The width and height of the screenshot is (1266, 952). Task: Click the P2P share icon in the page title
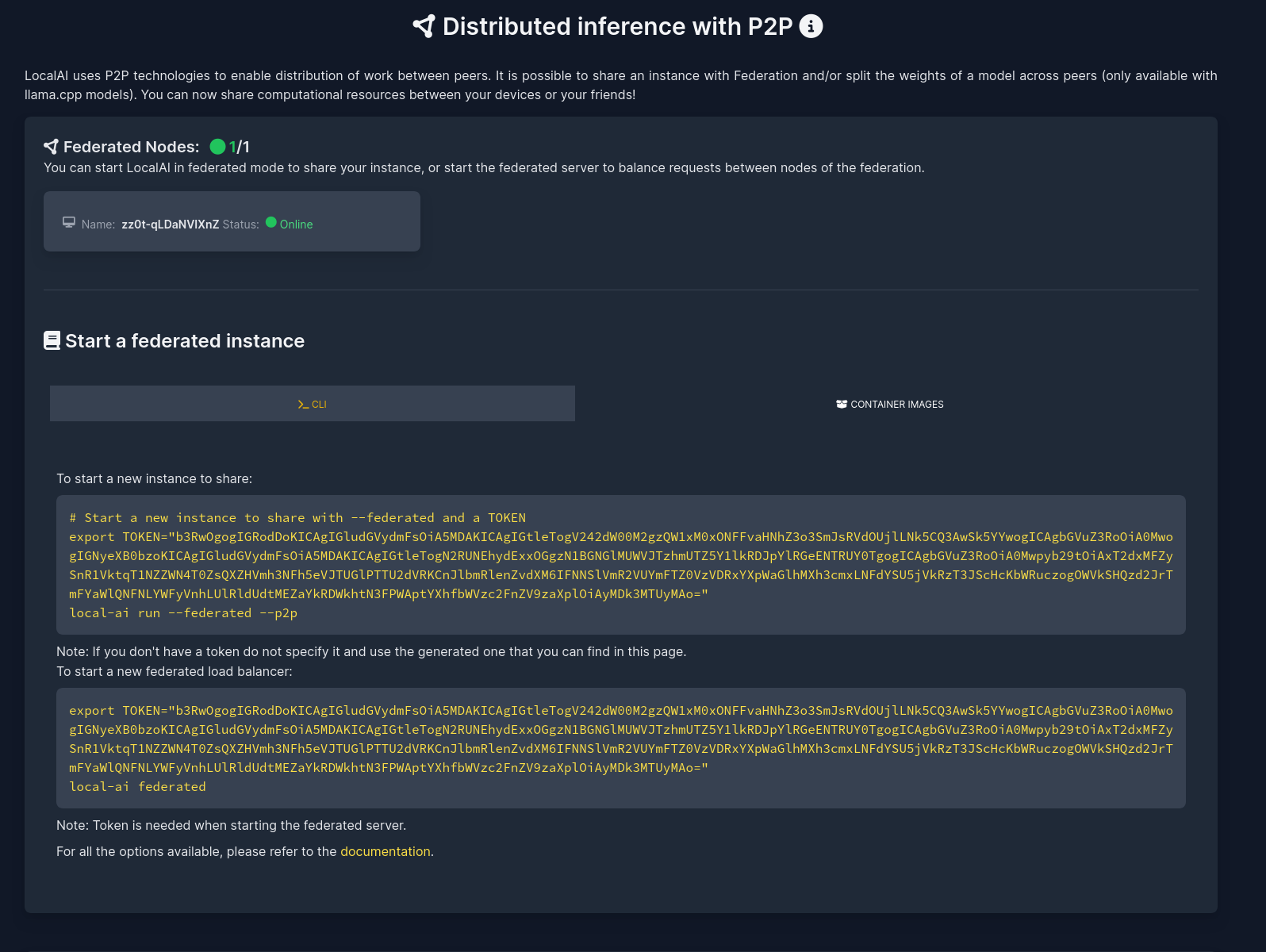[424, 26]
